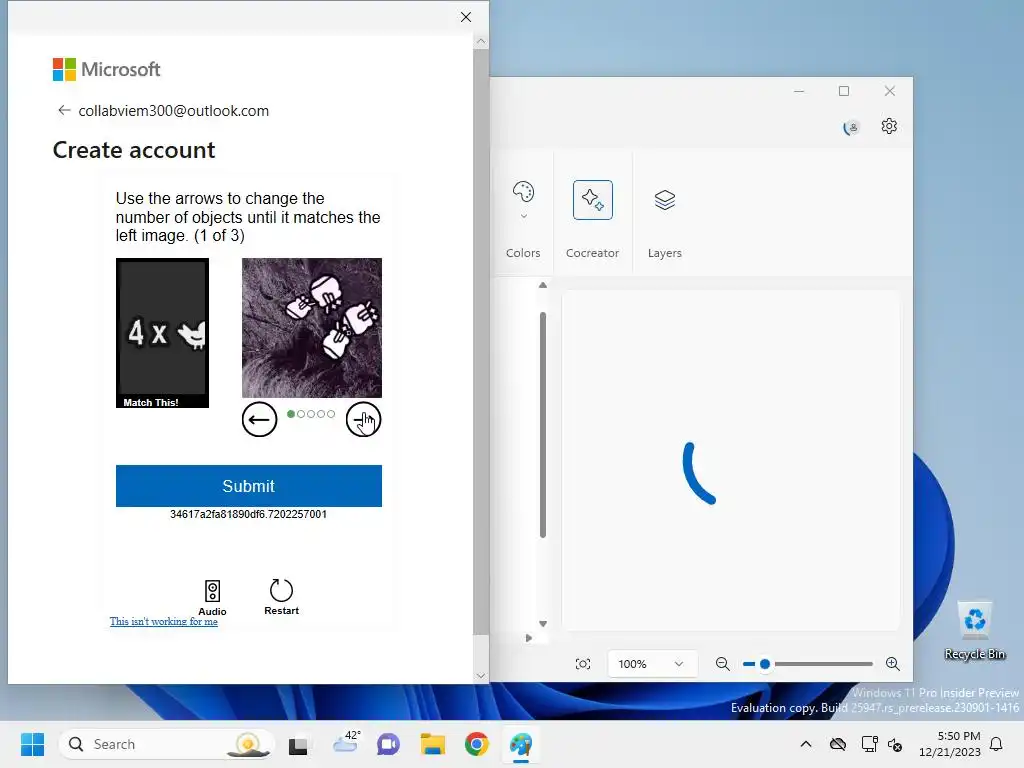
Task: Open Paint settings gear
Action: pyautogui.click(x=889, y=126)
